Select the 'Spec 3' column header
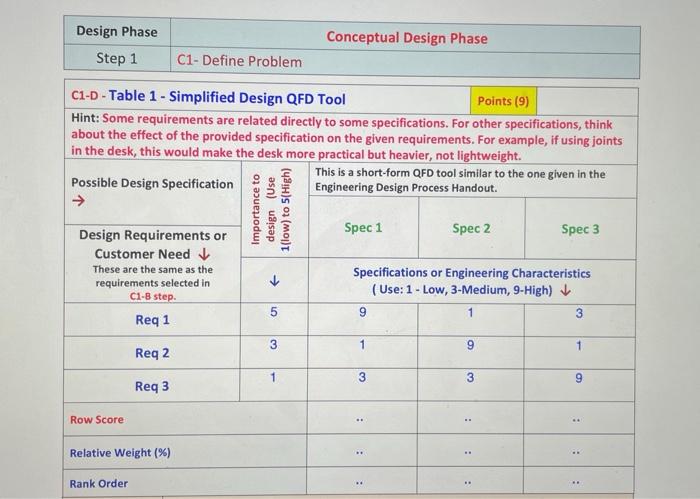Viewport: 700px width, 499px height. point(580,229)
